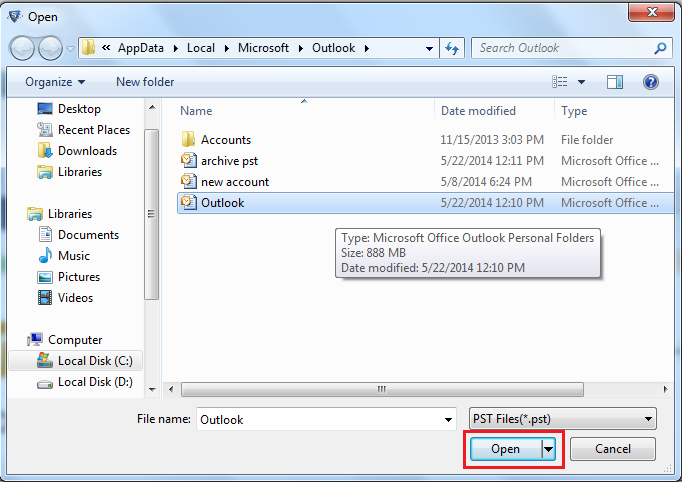The width and height of the screenshot is (682, 482).
Task: Click the 11/15/2013 3:03 PM date cell
Action: 491,140
